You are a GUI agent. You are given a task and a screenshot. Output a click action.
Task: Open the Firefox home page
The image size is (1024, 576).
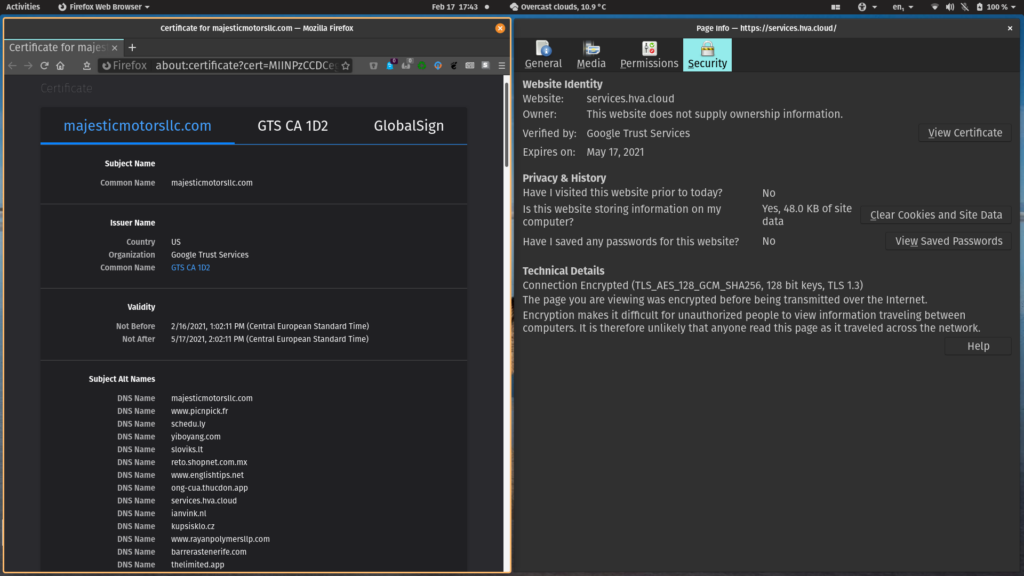pyautogui.click(x=61, y=65)
